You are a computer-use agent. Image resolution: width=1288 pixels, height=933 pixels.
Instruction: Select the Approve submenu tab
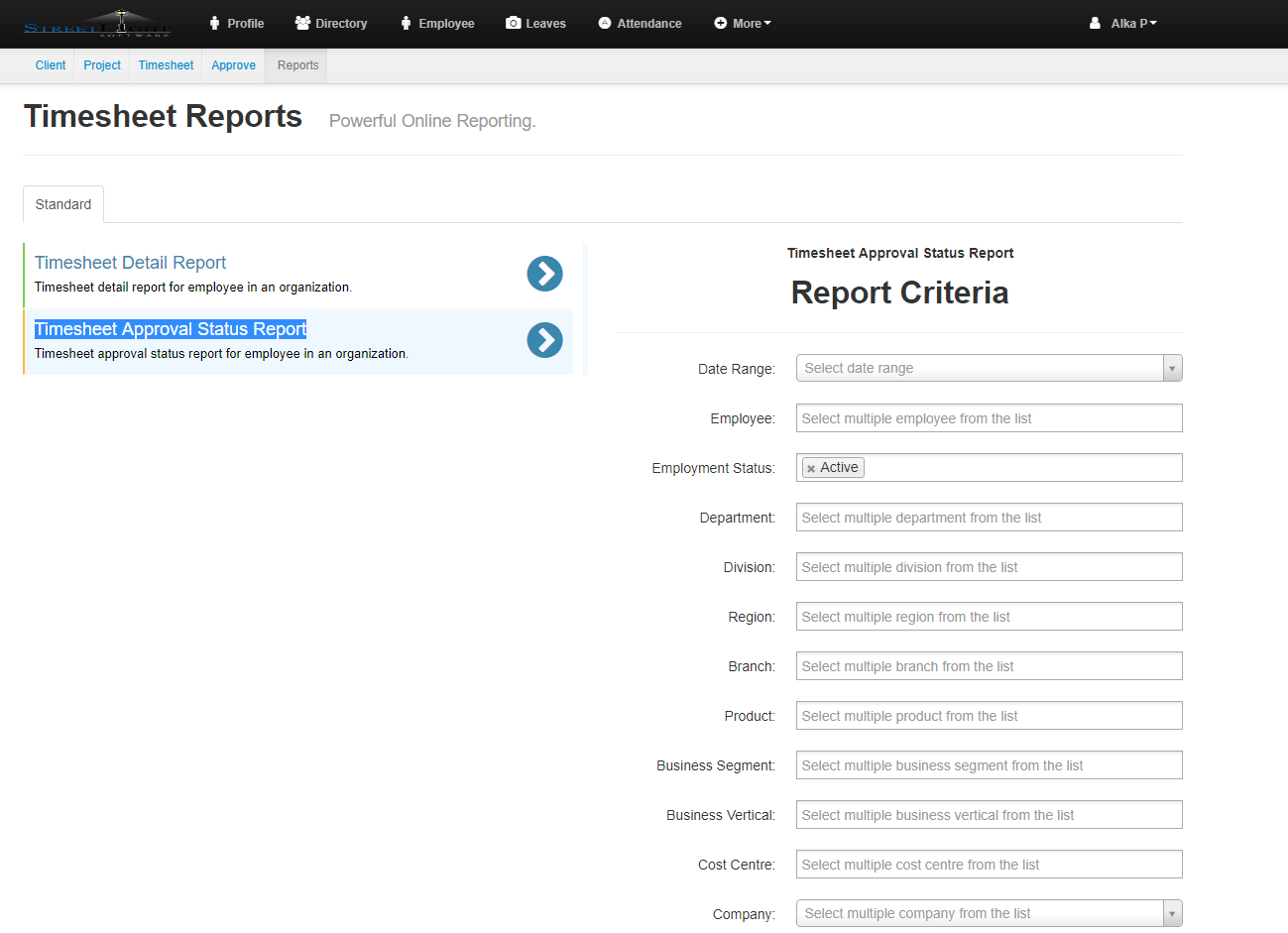(233, 65)
